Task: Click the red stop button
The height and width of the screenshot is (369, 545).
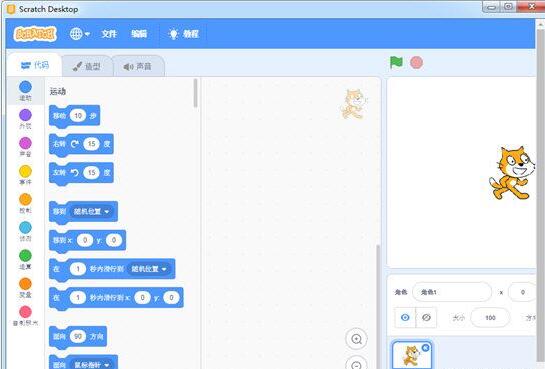Action: point(416,63)
